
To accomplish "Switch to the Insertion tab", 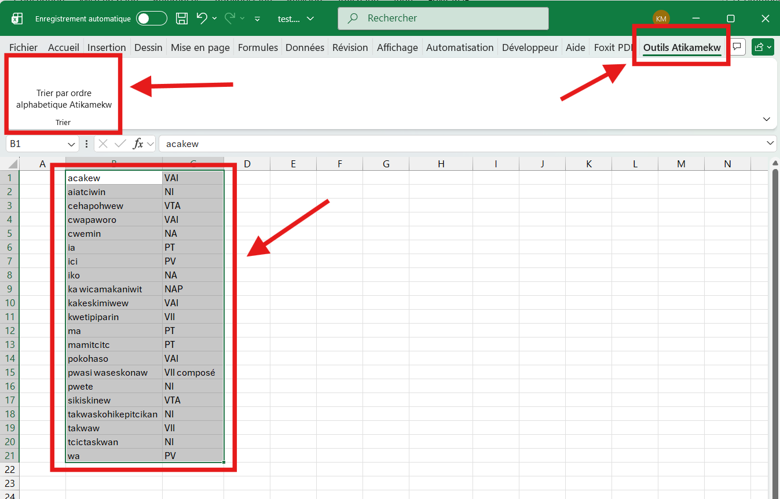I will click(x=106, y=48).
